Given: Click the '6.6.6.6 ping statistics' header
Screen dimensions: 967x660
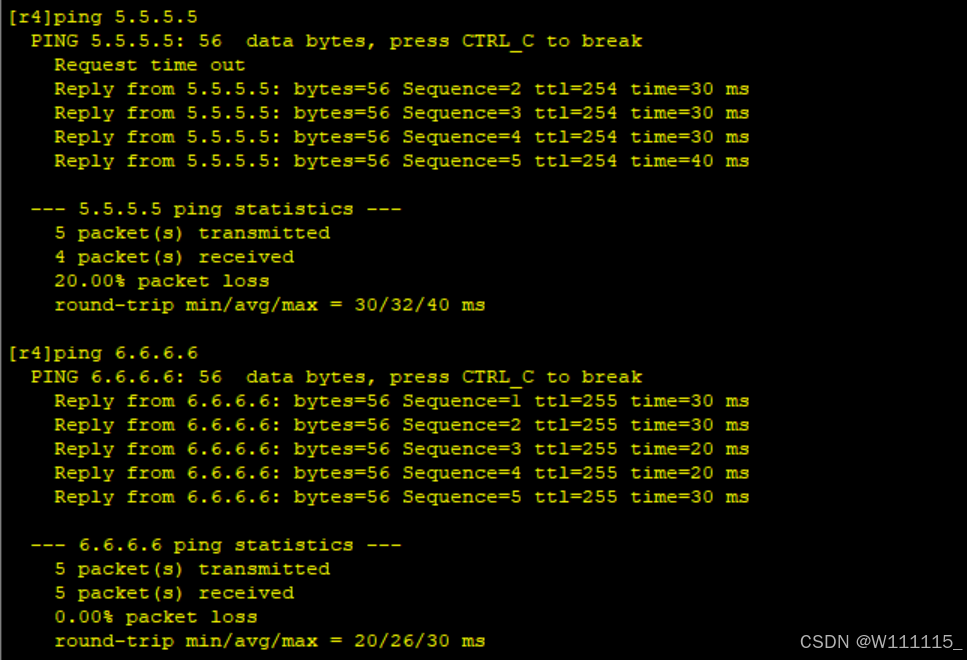Looking at the screenshot, I should click(x=216, y=545).
